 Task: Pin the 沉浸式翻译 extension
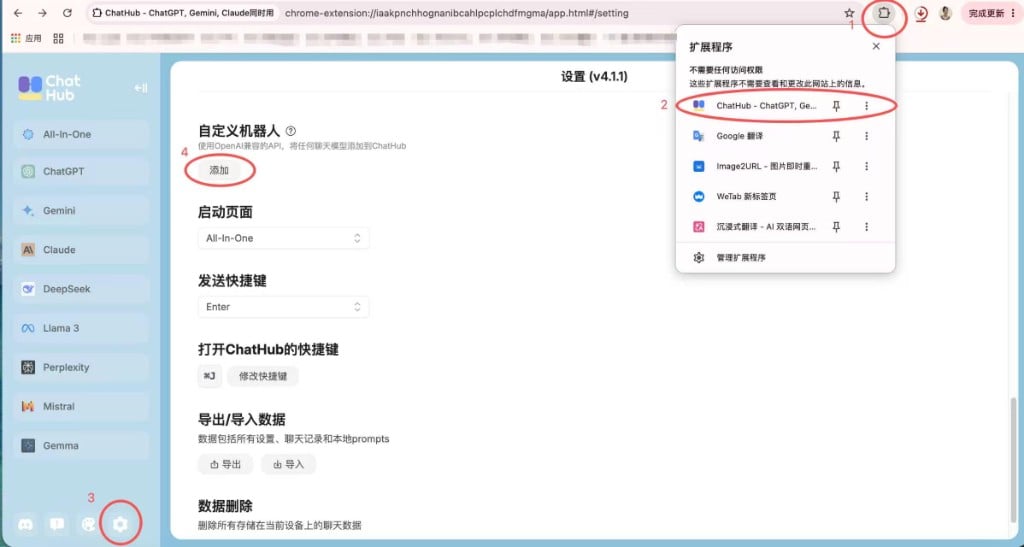pos(836,227)
